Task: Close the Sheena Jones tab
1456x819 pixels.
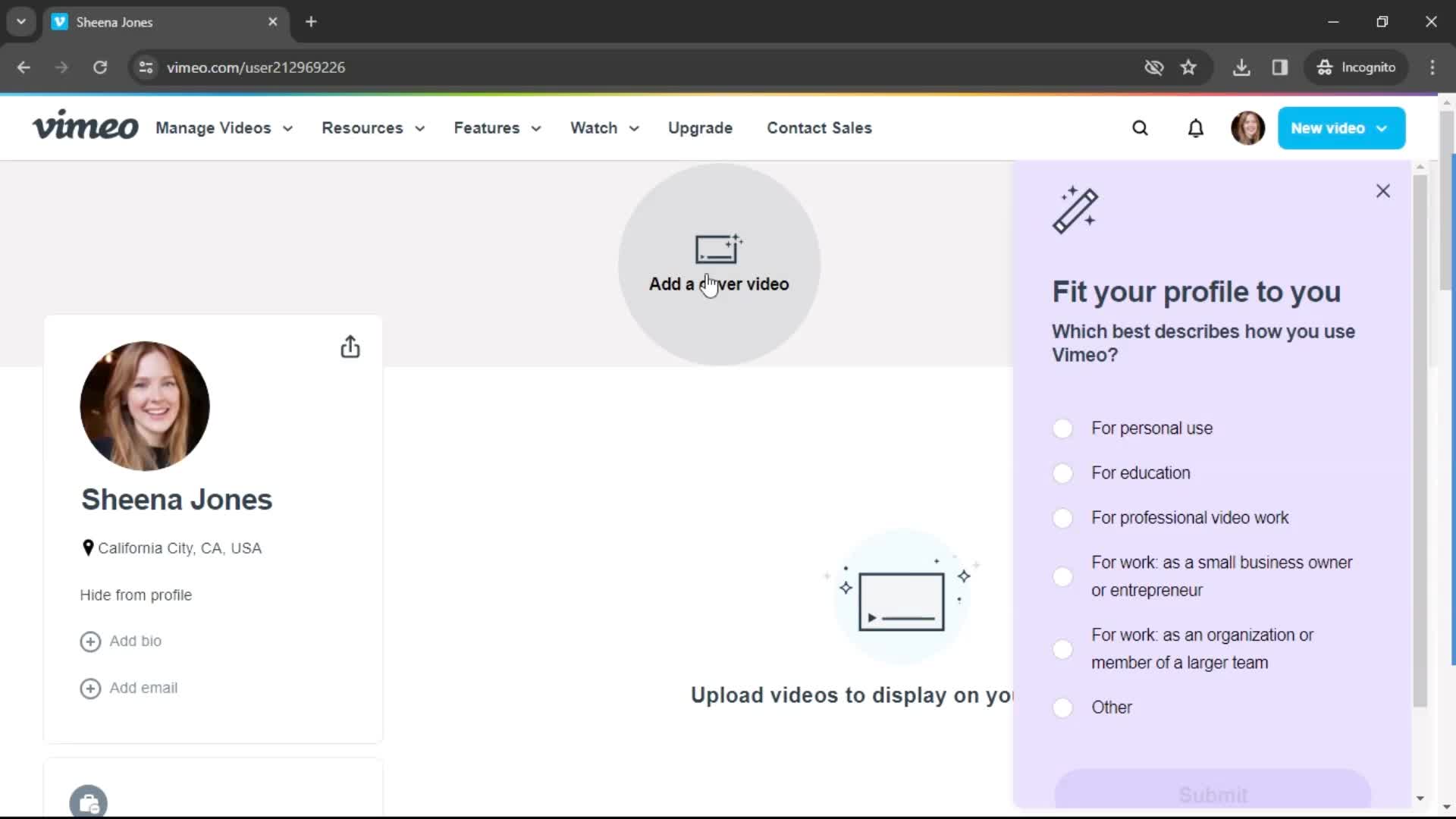Action: (x=273, y=22)
